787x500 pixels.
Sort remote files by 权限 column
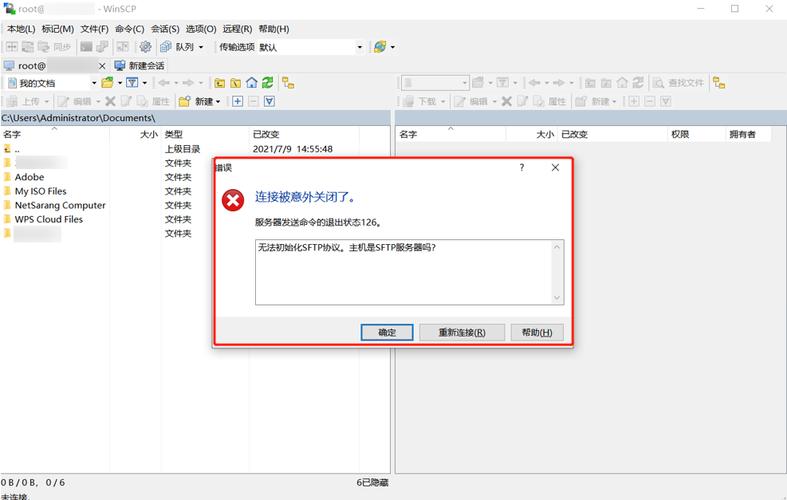(x=696, y=134)
